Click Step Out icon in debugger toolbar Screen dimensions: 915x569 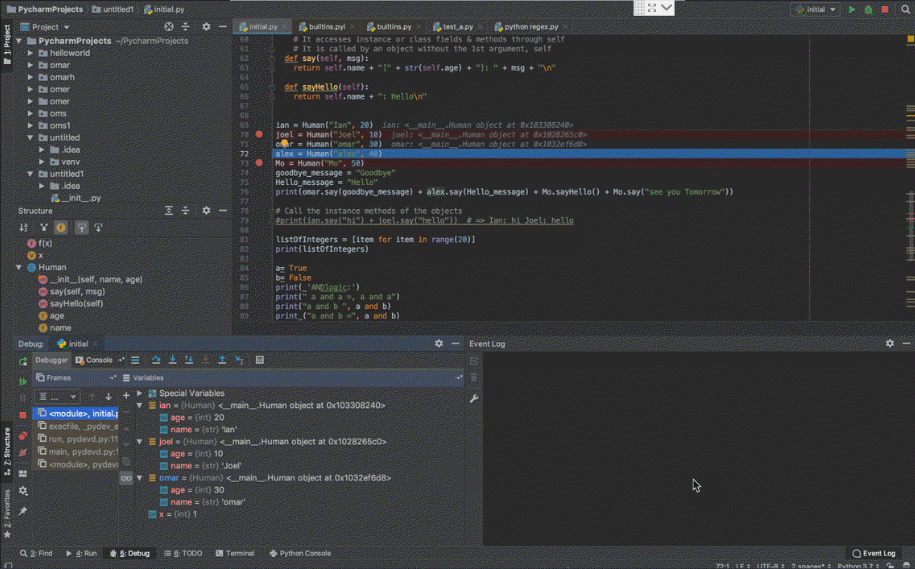click(x=222, y=360)
